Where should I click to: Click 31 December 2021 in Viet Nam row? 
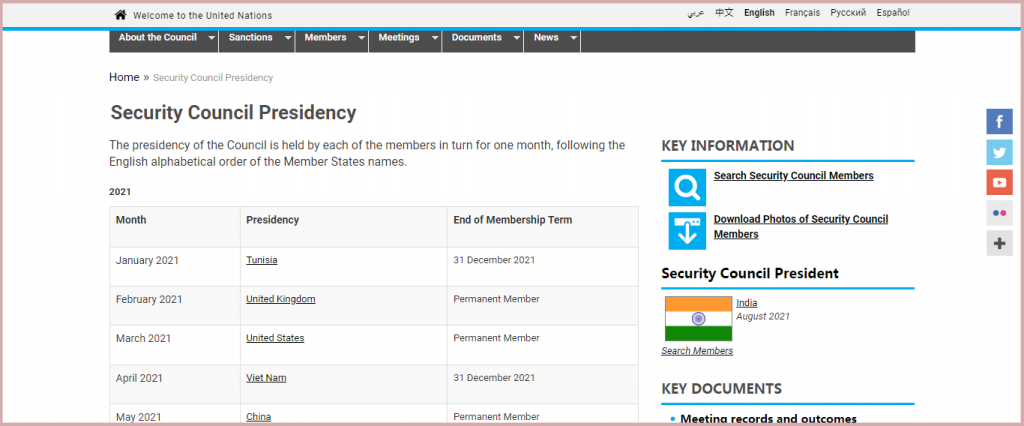[494, 378]
